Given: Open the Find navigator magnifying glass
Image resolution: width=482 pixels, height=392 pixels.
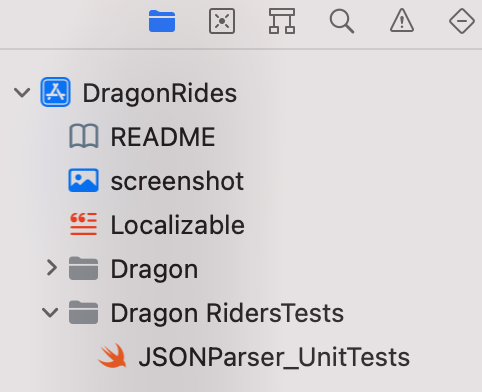Looking at the screenshot, I should [342, 22].
